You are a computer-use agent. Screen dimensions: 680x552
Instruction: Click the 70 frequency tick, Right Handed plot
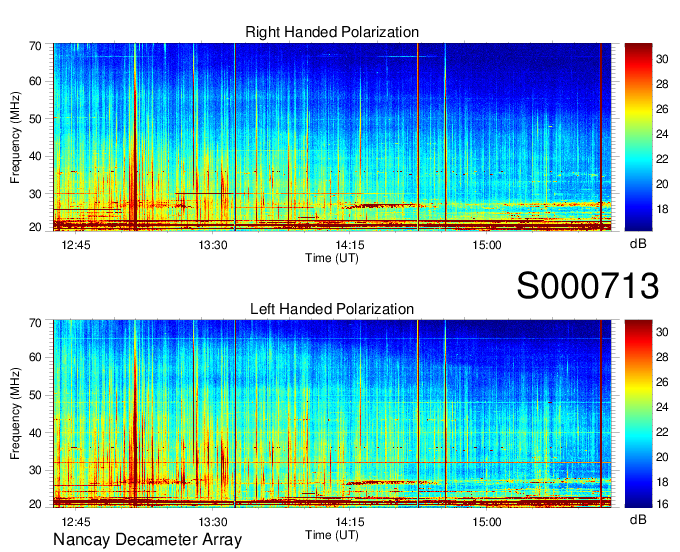(35, 46)
